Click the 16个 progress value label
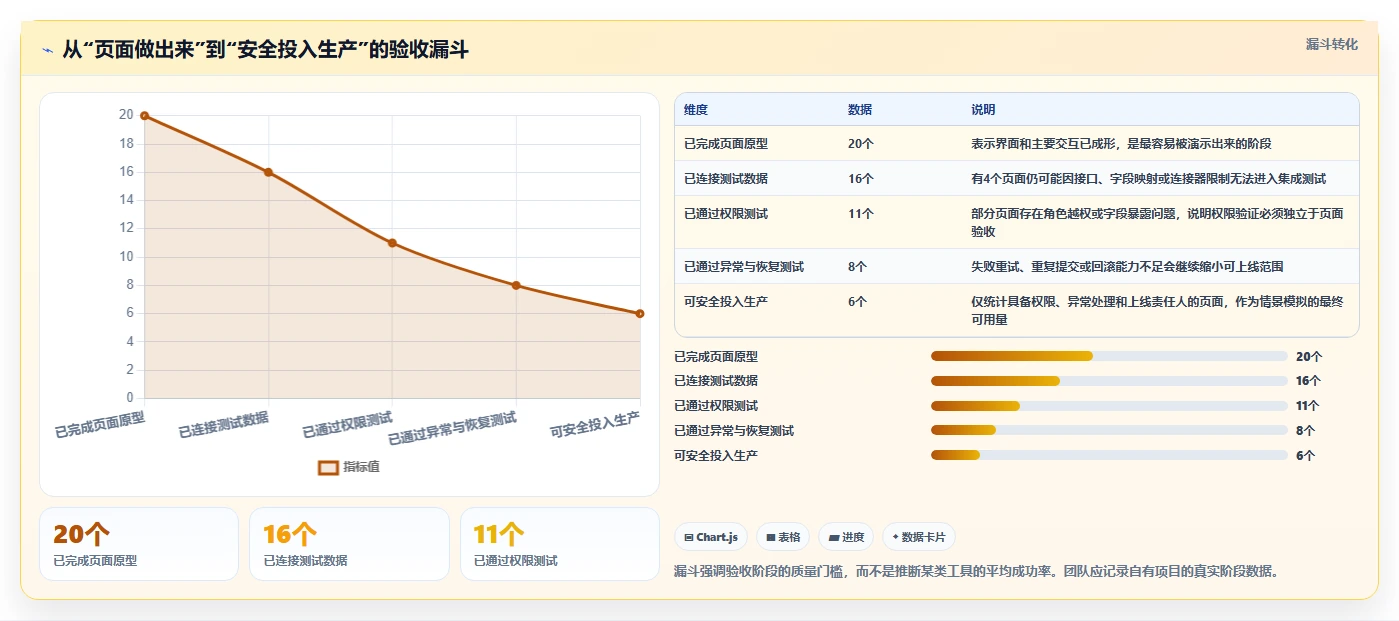Viewport: 1399px width, 621px height. (1309, 381)
